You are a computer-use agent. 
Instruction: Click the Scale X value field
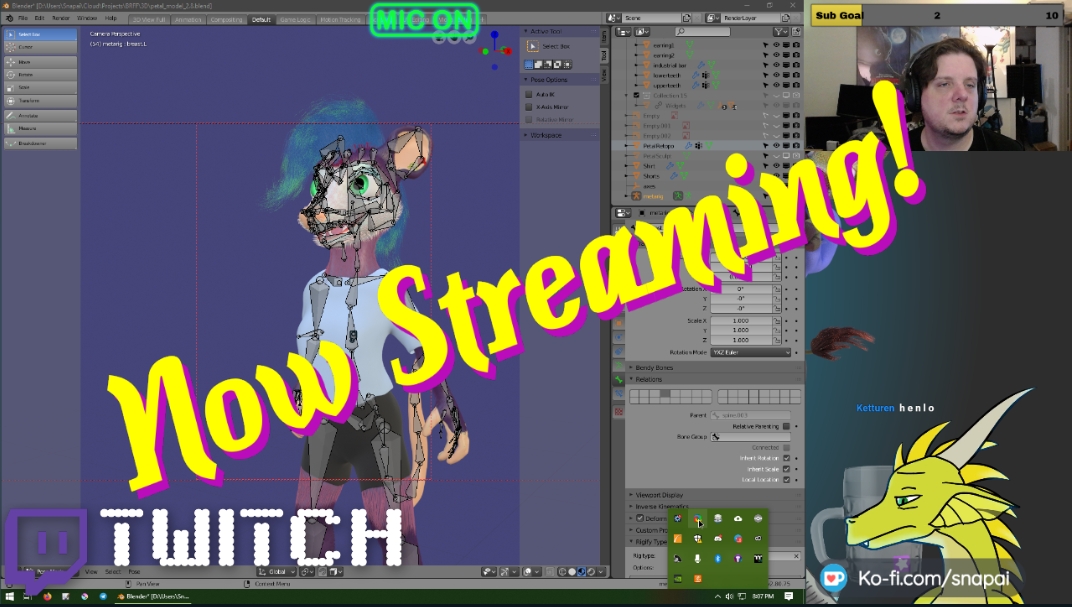741,321
